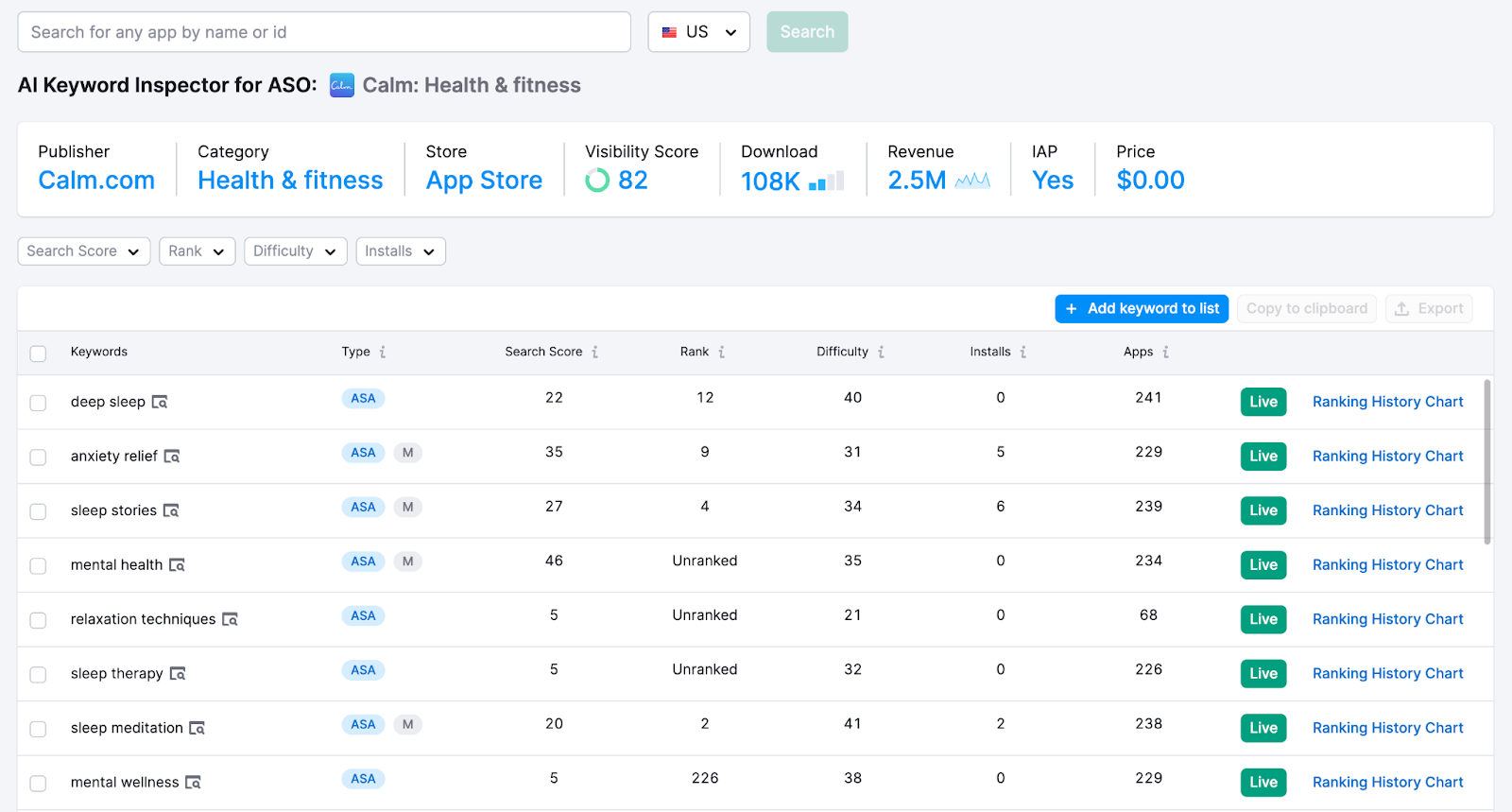Click the info icon beside Apps column

point(1165,353)
